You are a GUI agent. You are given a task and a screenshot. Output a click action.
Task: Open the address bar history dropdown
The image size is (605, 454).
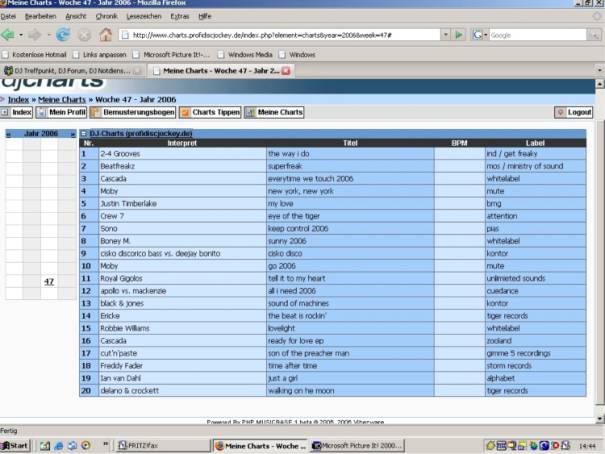(x=445, y=35)
